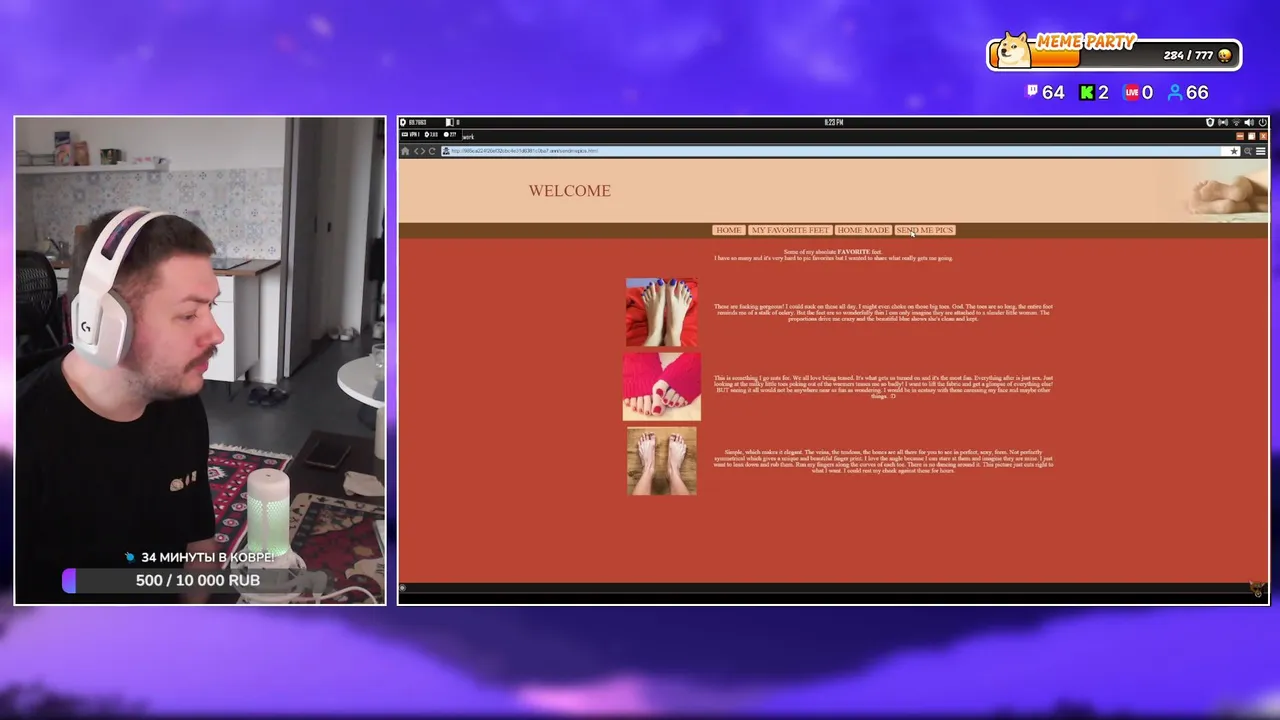Maximize the browser window
The height and width of the screenshot is (720, 1280).
pos(1251,136)
